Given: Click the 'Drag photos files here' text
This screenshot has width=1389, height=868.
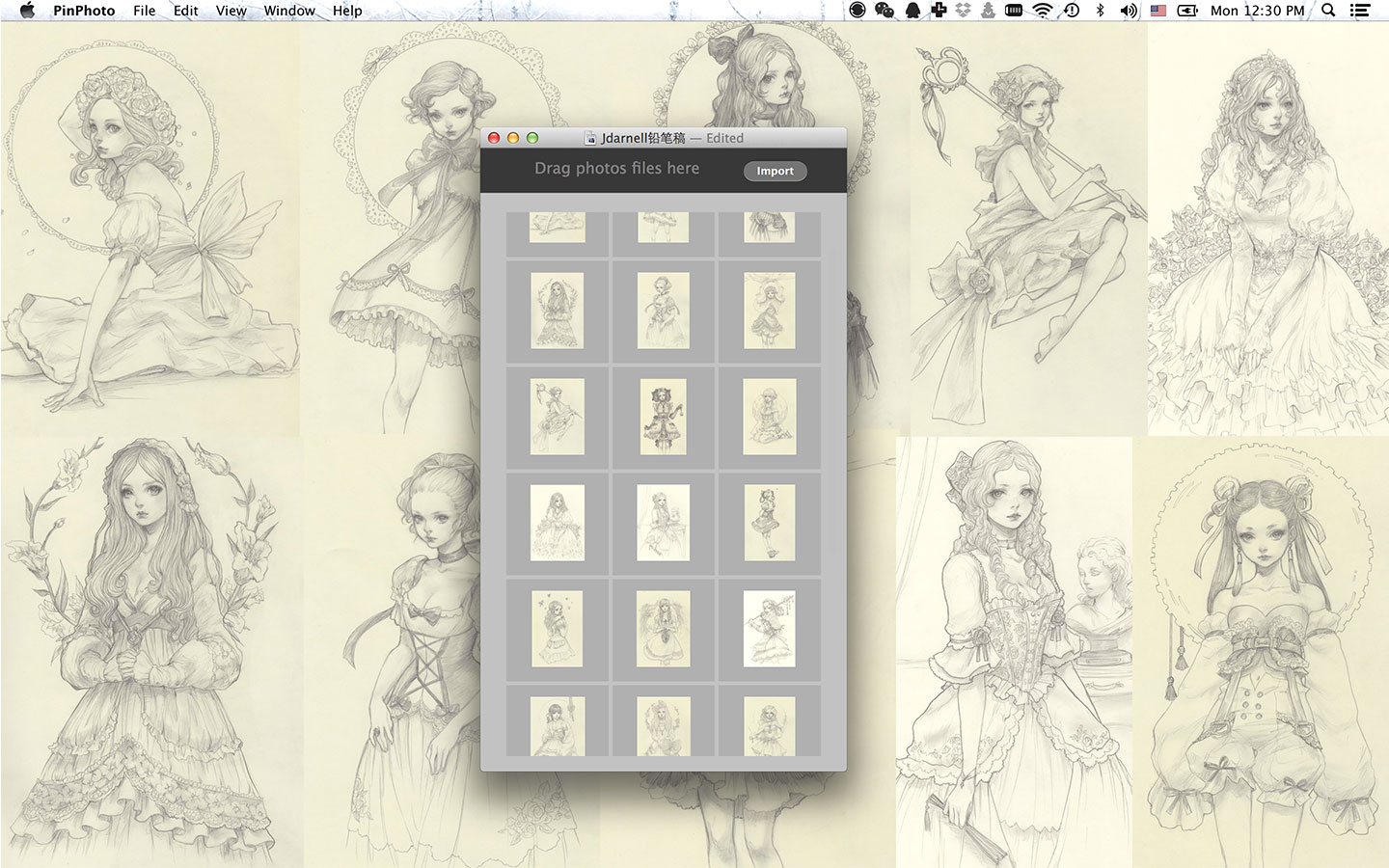Looking at the screenshot, I should (617, 168).
